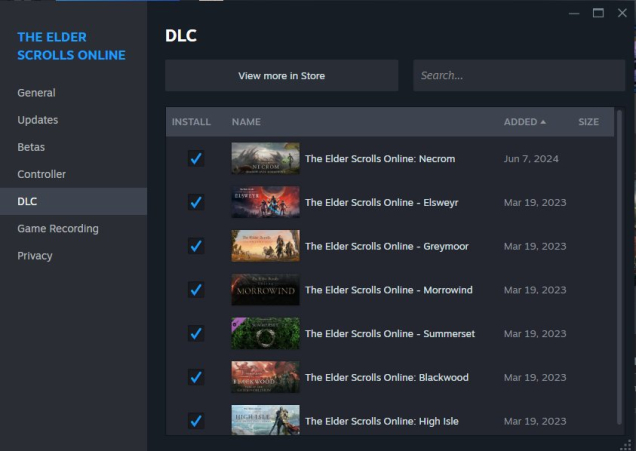Select the DLC sidebar item
This screenshot has height=451, width=636.
pos(73,202)
